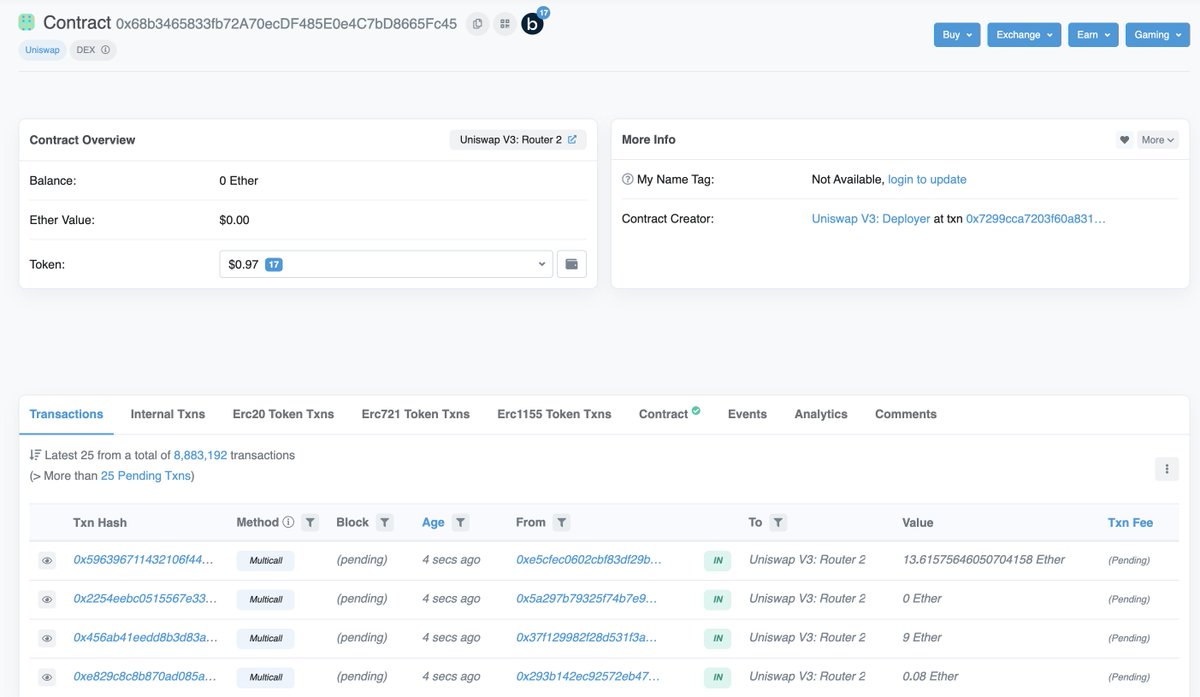Open sender address 0xe5cfec0602cbf83df29b

589,560
